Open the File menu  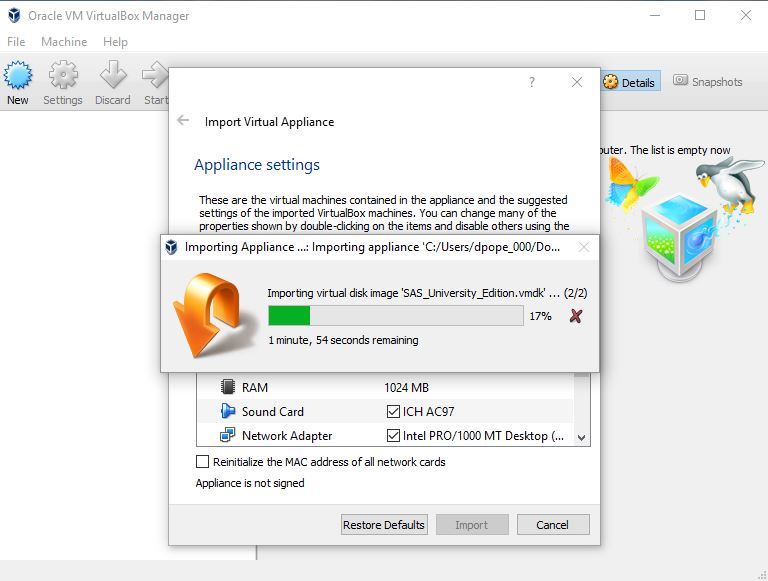16,42
